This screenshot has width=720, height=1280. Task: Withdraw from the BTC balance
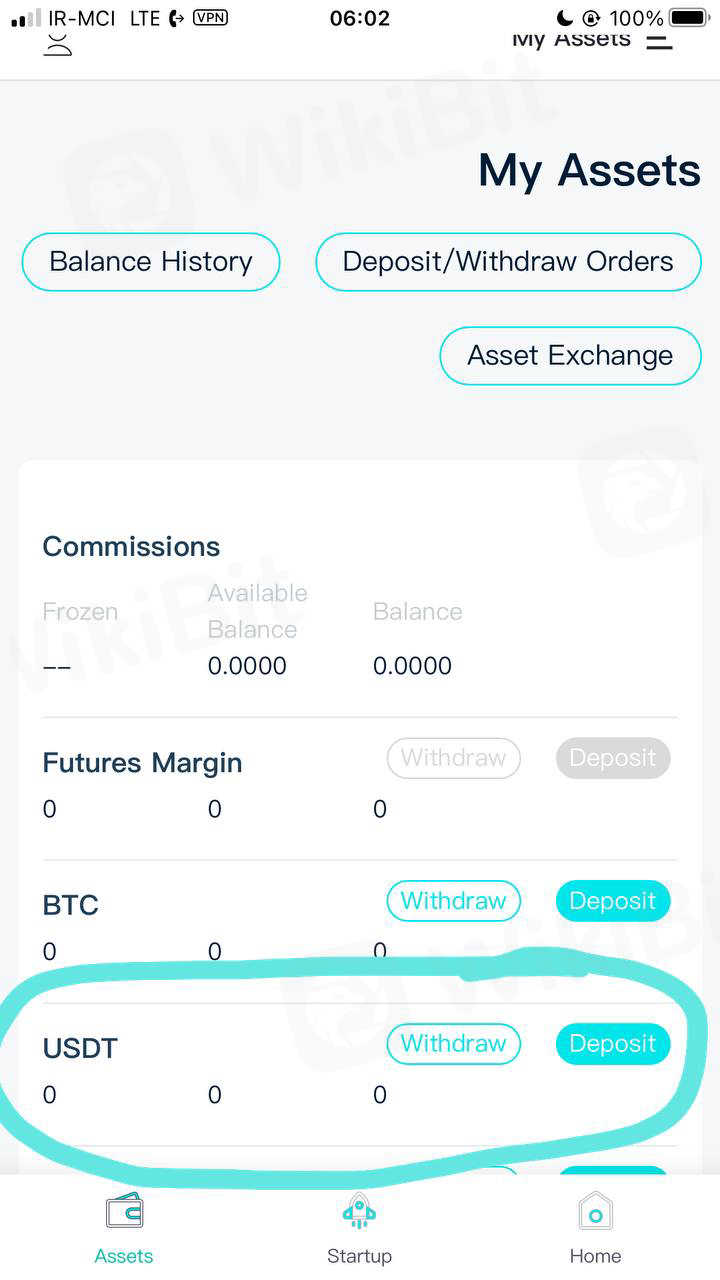click(453, 901)
